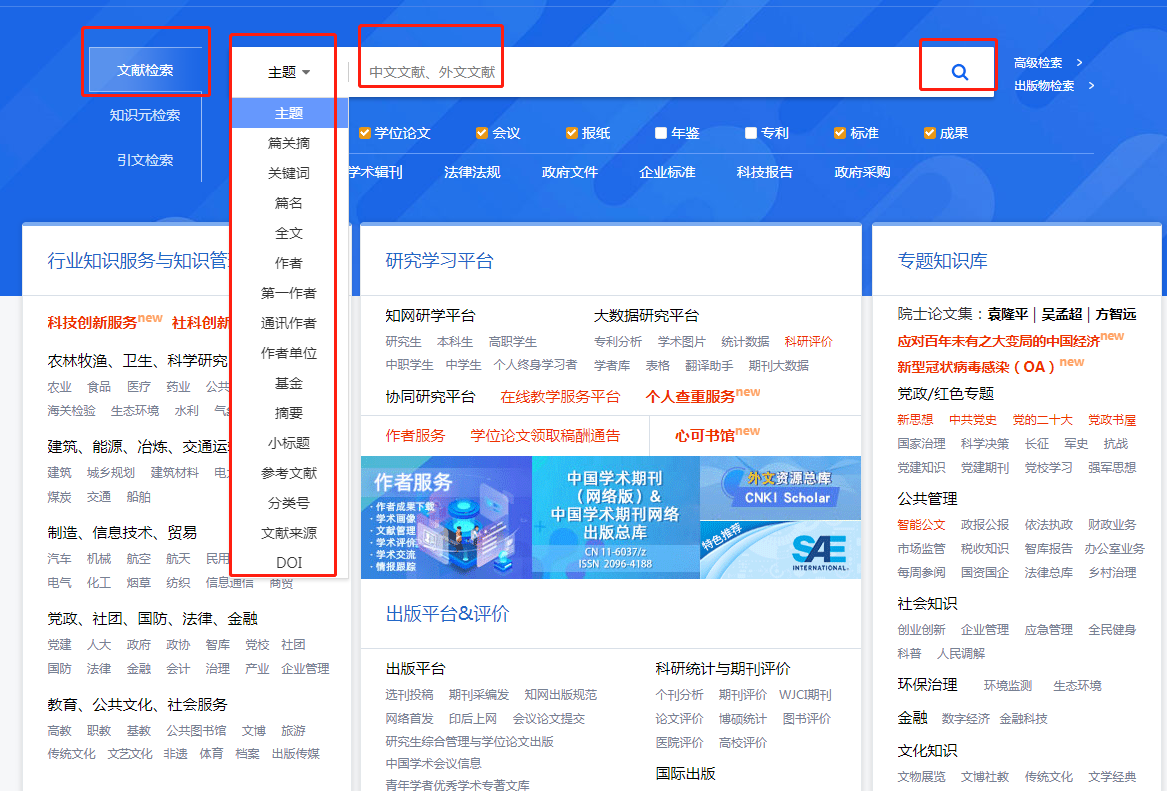Click 党的二十大 topic link

[x=1042, y=420]
